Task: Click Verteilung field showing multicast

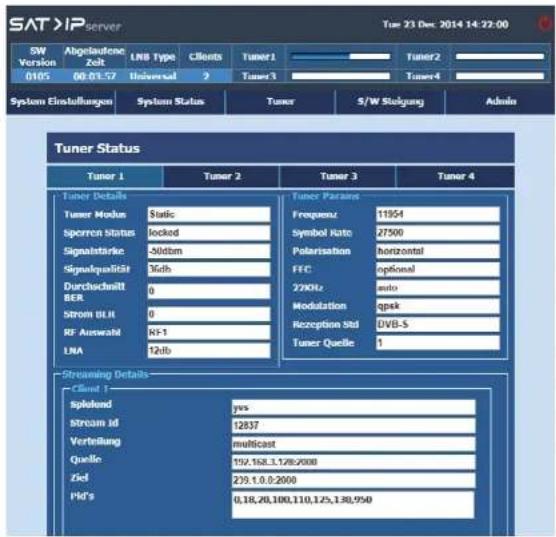Action: pyautogui.click(x=353, y=444)
